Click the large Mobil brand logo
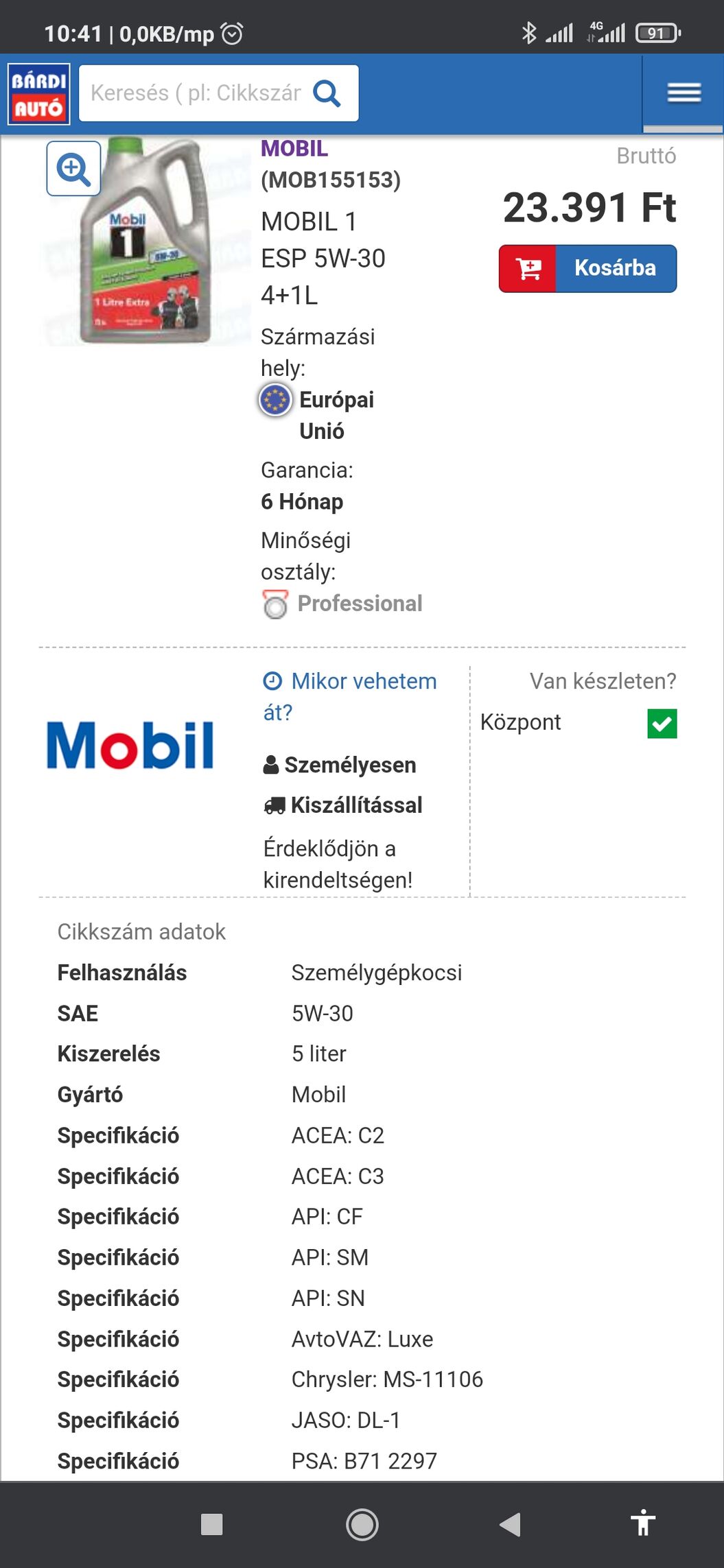Screen dimensions: 724x1568 [x=130, y=746]
